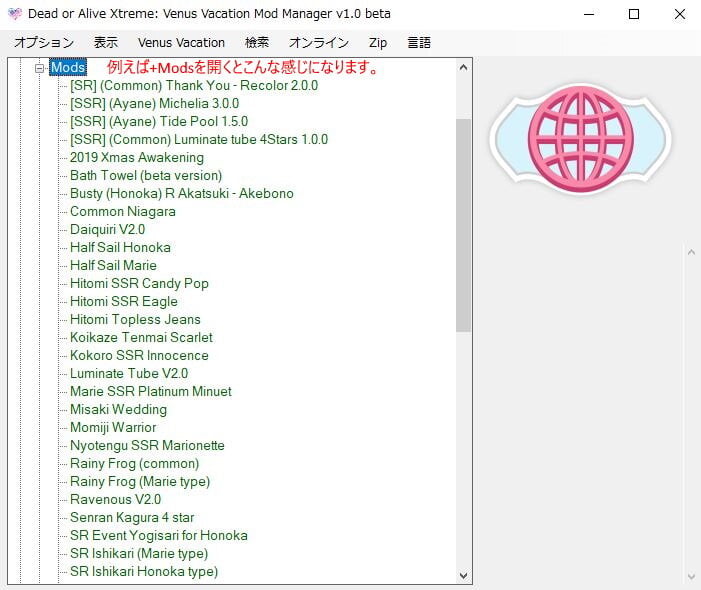
Task: Select Busty (Honoka) R Akatsuki - Akebono
Action: click(182, 193)
